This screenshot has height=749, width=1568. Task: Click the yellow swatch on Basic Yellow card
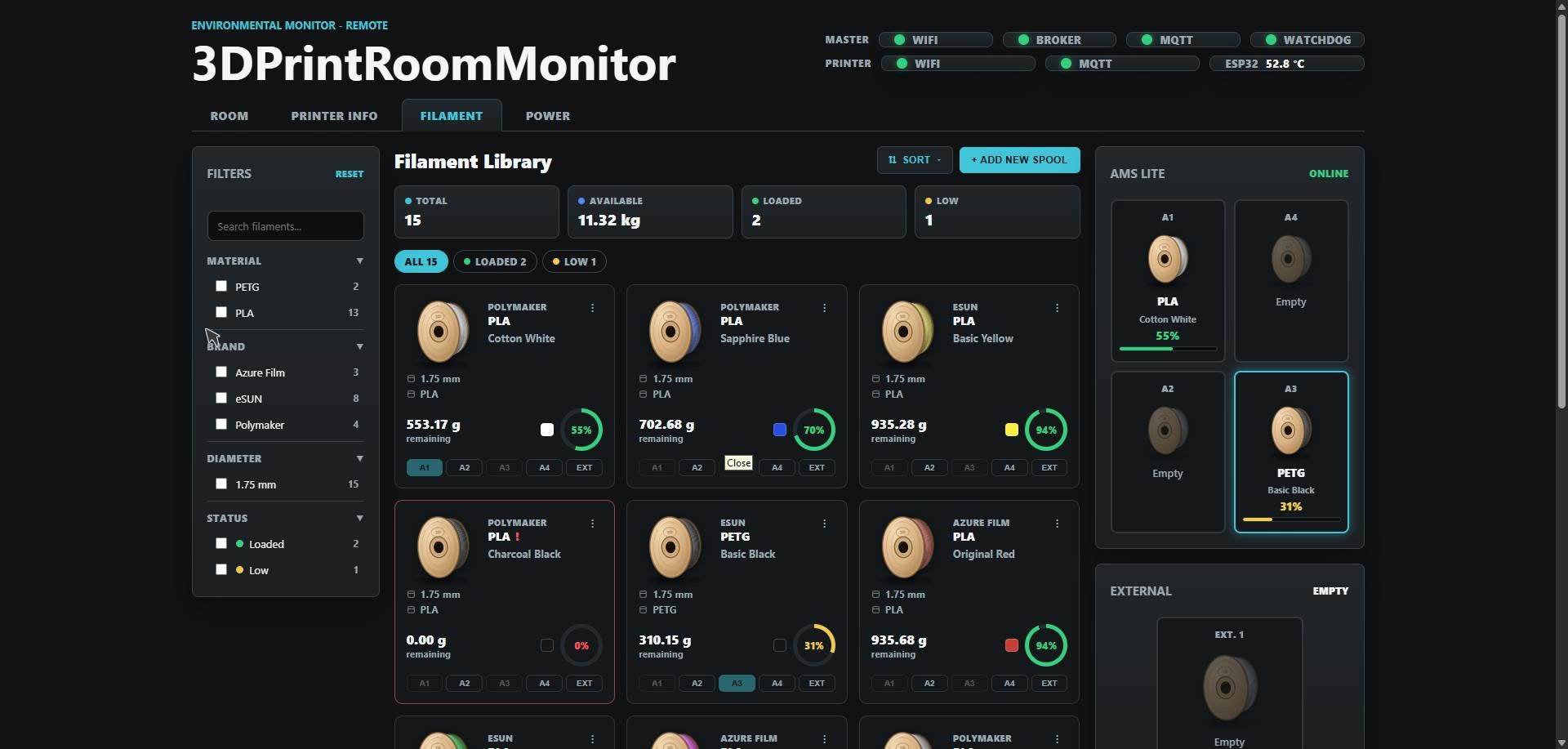1012,430
